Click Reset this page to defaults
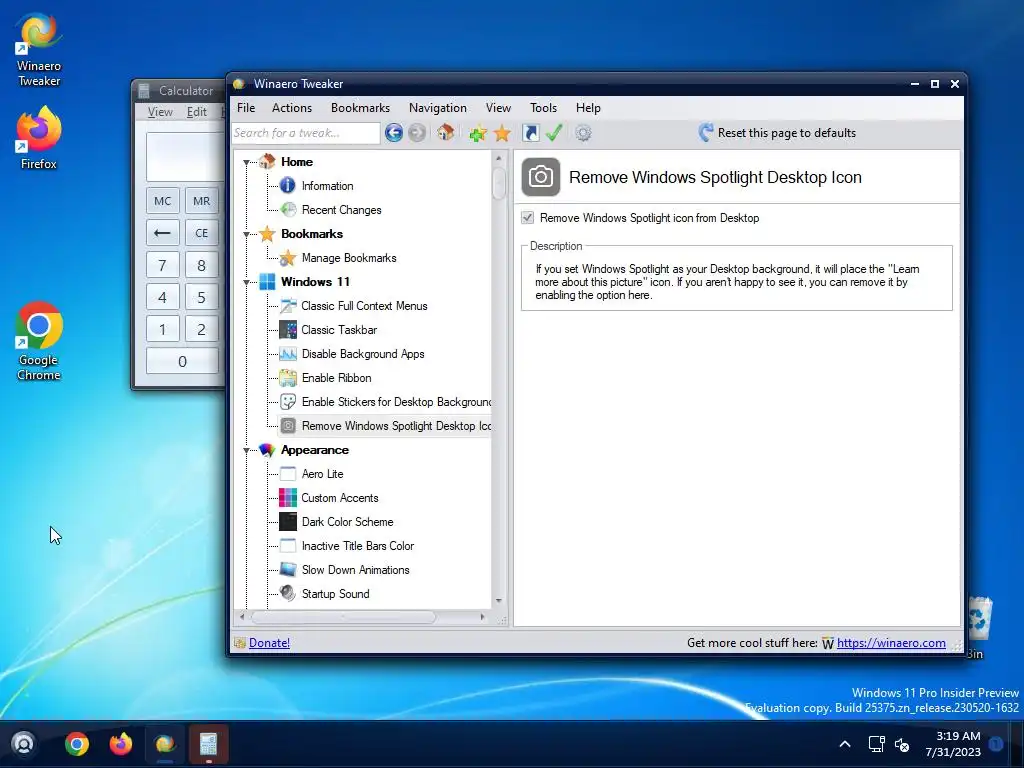 tap(777, 133)
